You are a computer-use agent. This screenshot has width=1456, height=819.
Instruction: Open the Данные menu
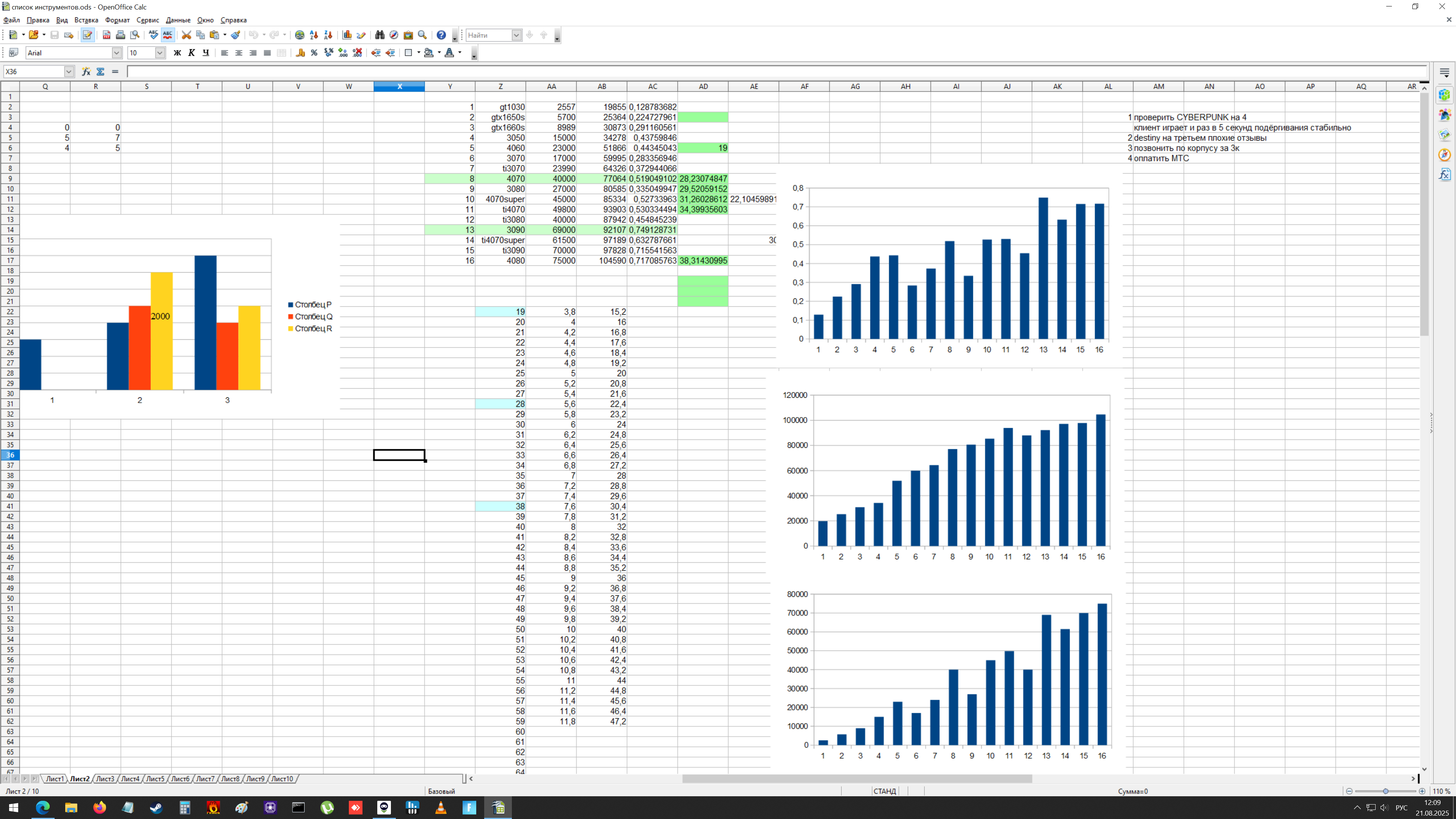click(x=178, y=20)
